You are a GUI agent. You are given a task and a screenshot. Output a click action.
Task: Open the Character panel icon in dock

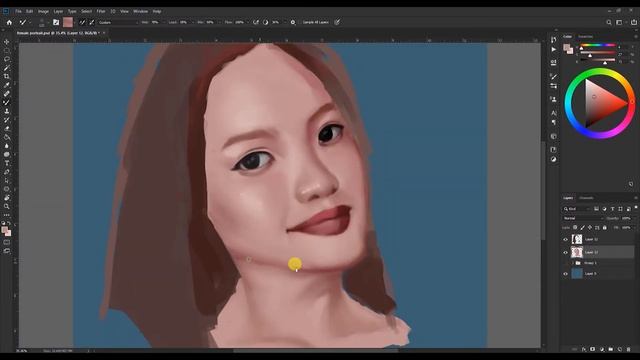(x=553, y=113)
